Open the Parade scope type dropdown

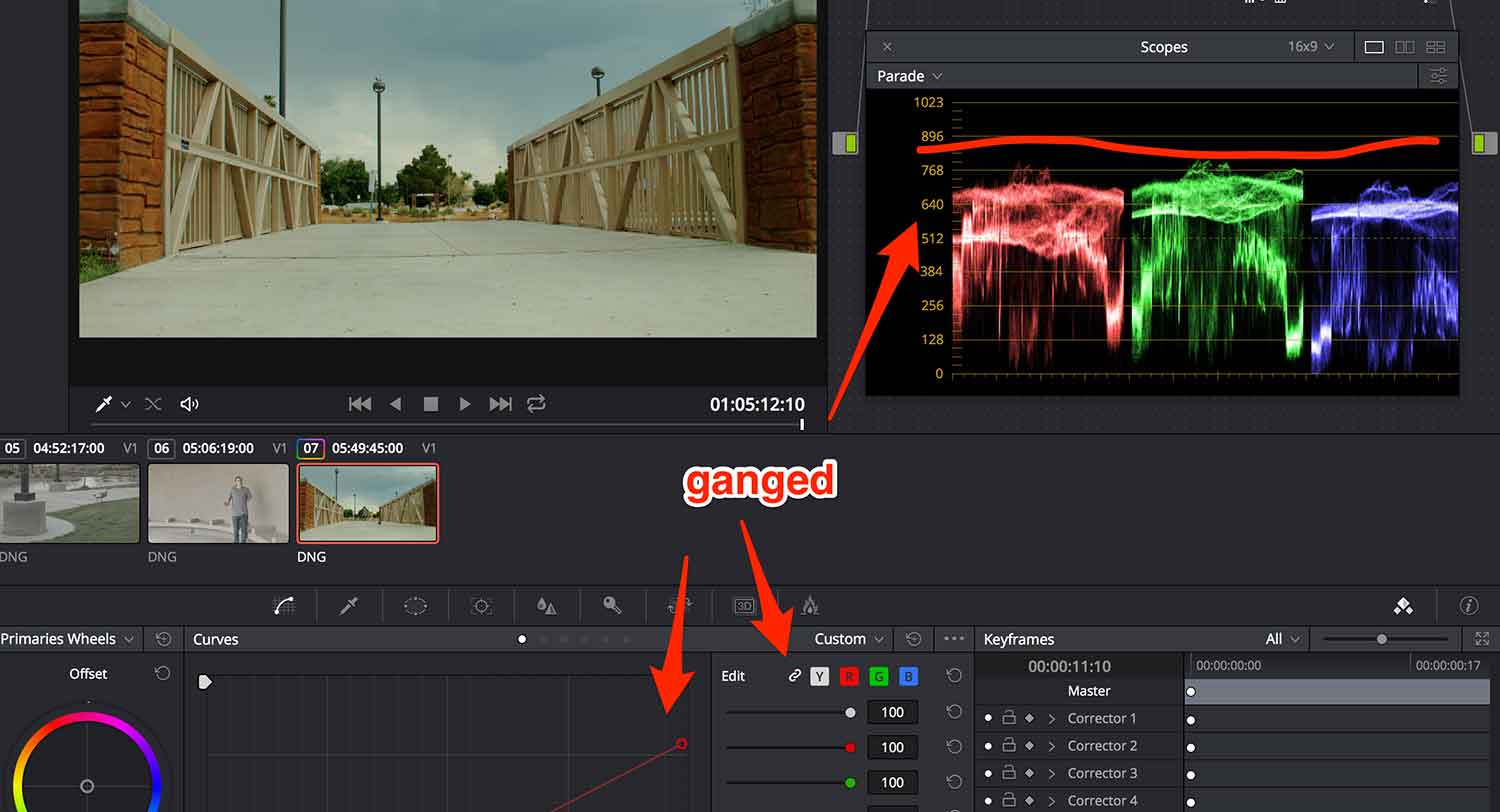(909, 76)
